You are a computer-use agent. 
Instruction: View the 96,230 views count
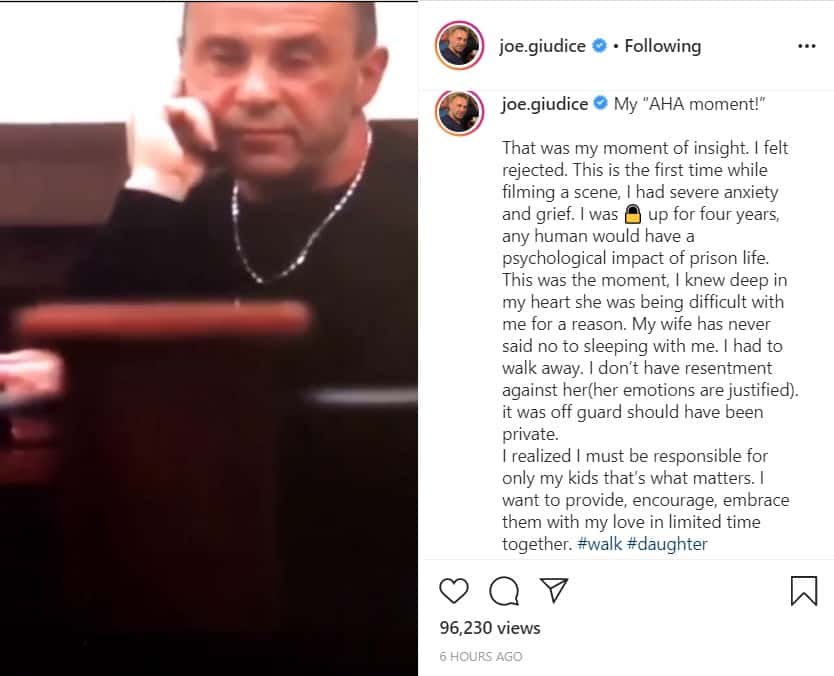(x=490, y=628)
